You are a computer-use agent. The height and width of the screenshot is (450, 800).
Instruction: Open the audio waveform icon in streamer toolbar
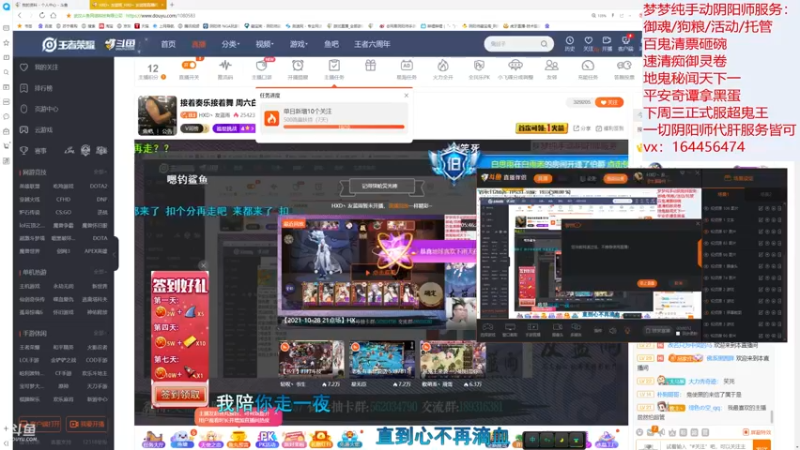pyautogui.click(x=225, y=65)
